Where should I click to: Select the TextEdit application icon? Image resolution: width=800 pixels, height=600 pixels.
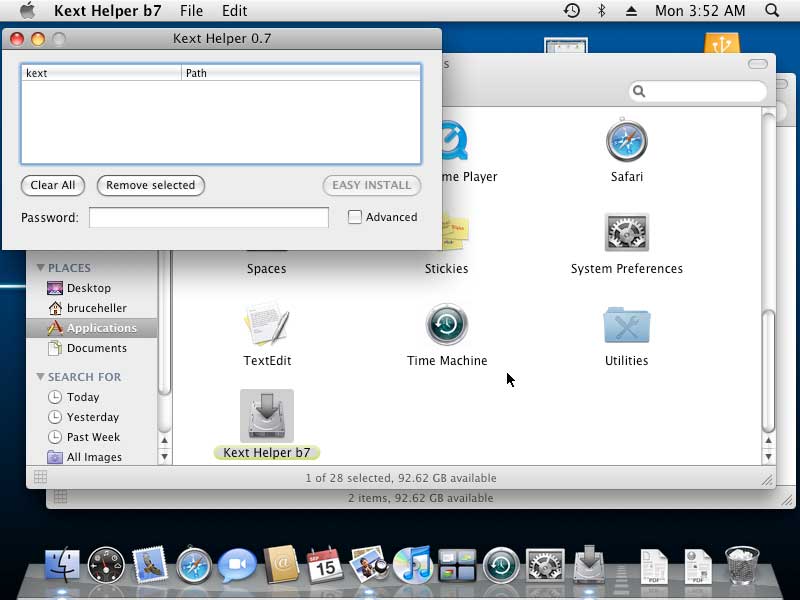click(267, 324)
